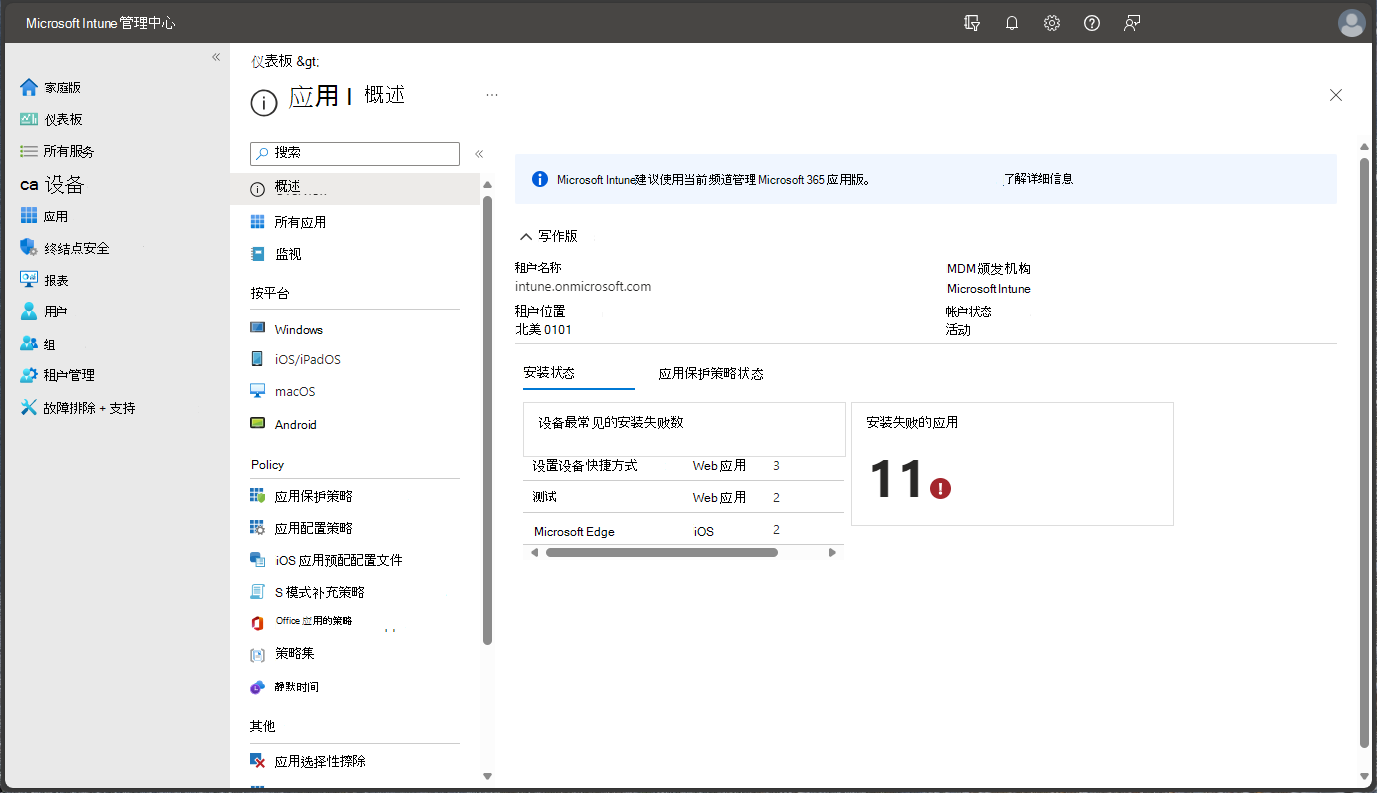Collapse the main left navigation pane

(216, 57)
